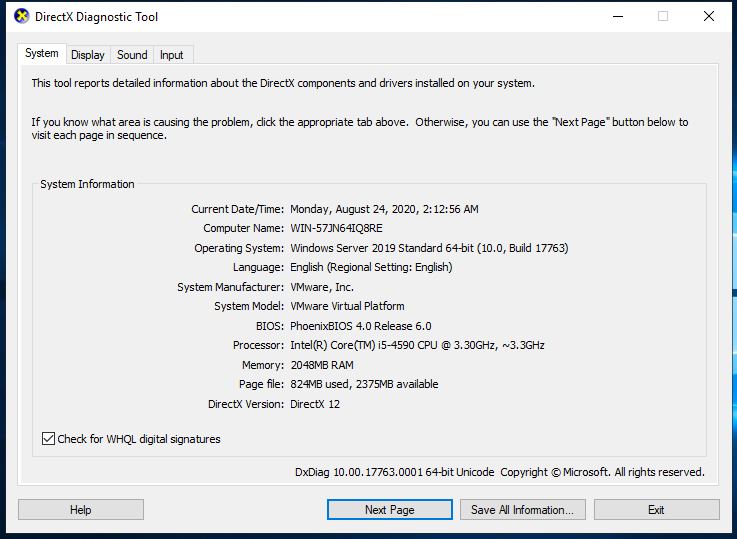Switch to the Sound tab

point(132,55)
